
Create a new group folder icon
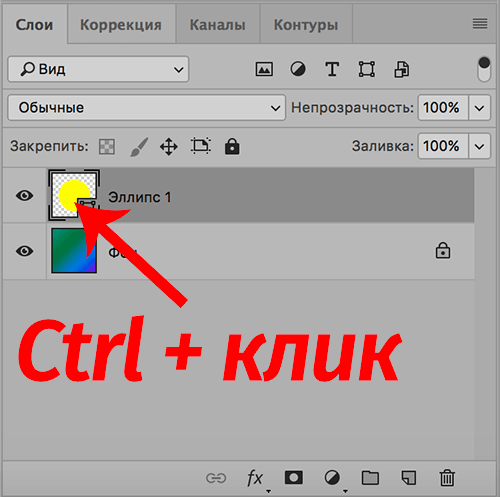(x=370, y=478)
